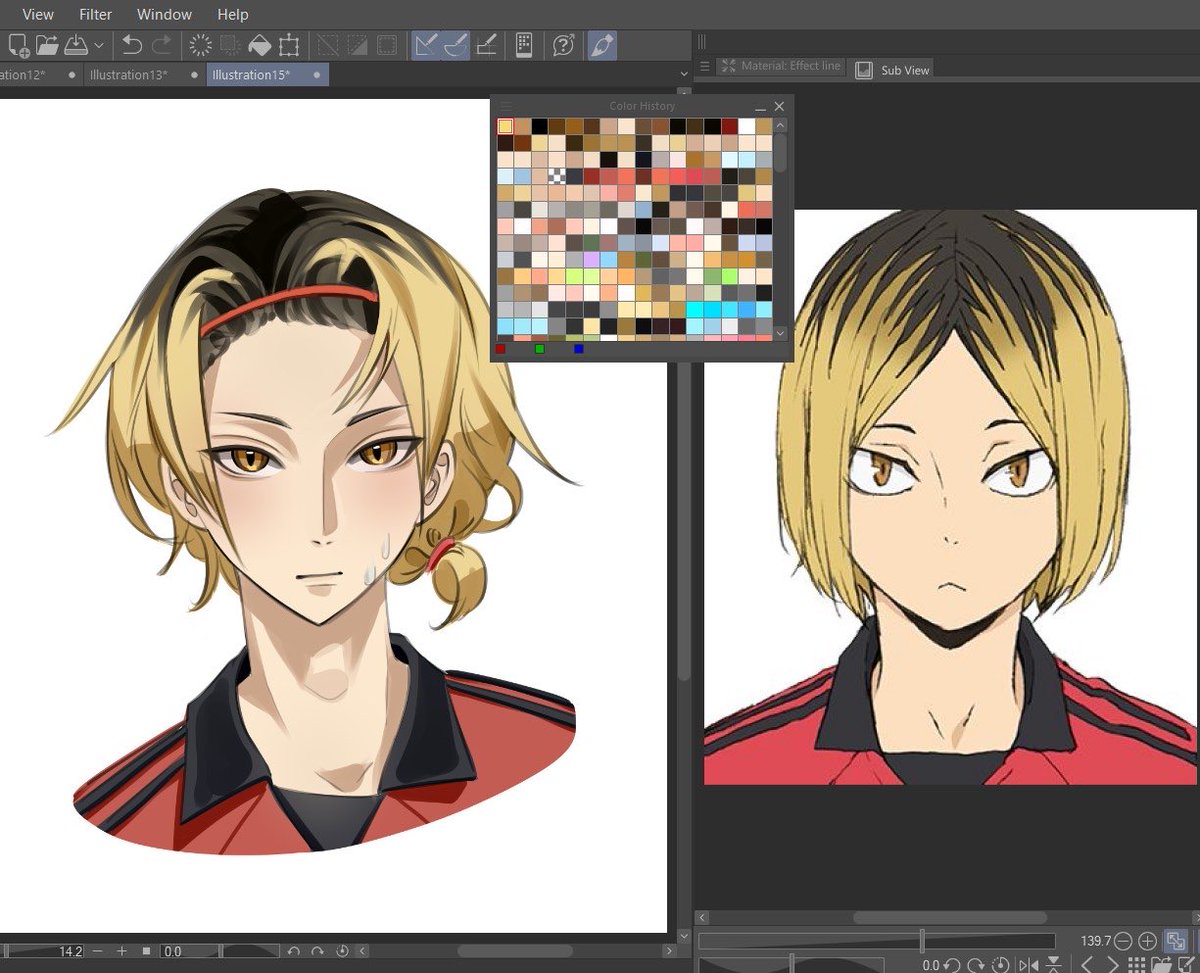Close the Color History panel
This screenshot has height=973, width=1200.
point(779,106)
